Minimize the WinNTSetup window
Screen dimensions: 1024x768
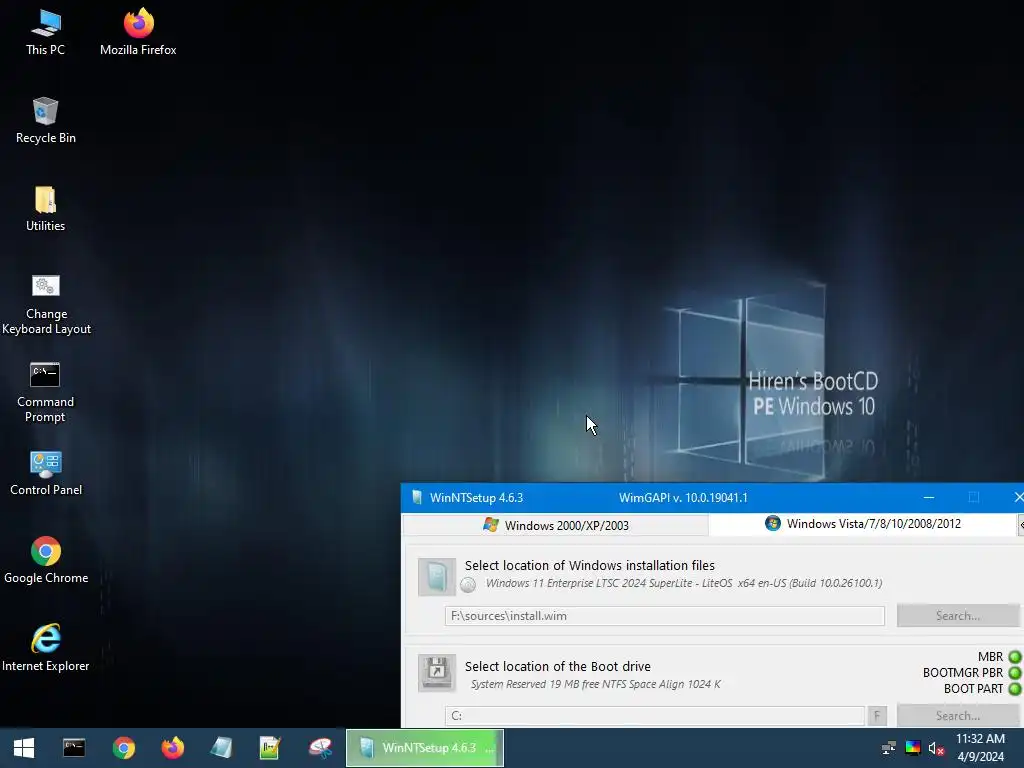coord(929,498)
